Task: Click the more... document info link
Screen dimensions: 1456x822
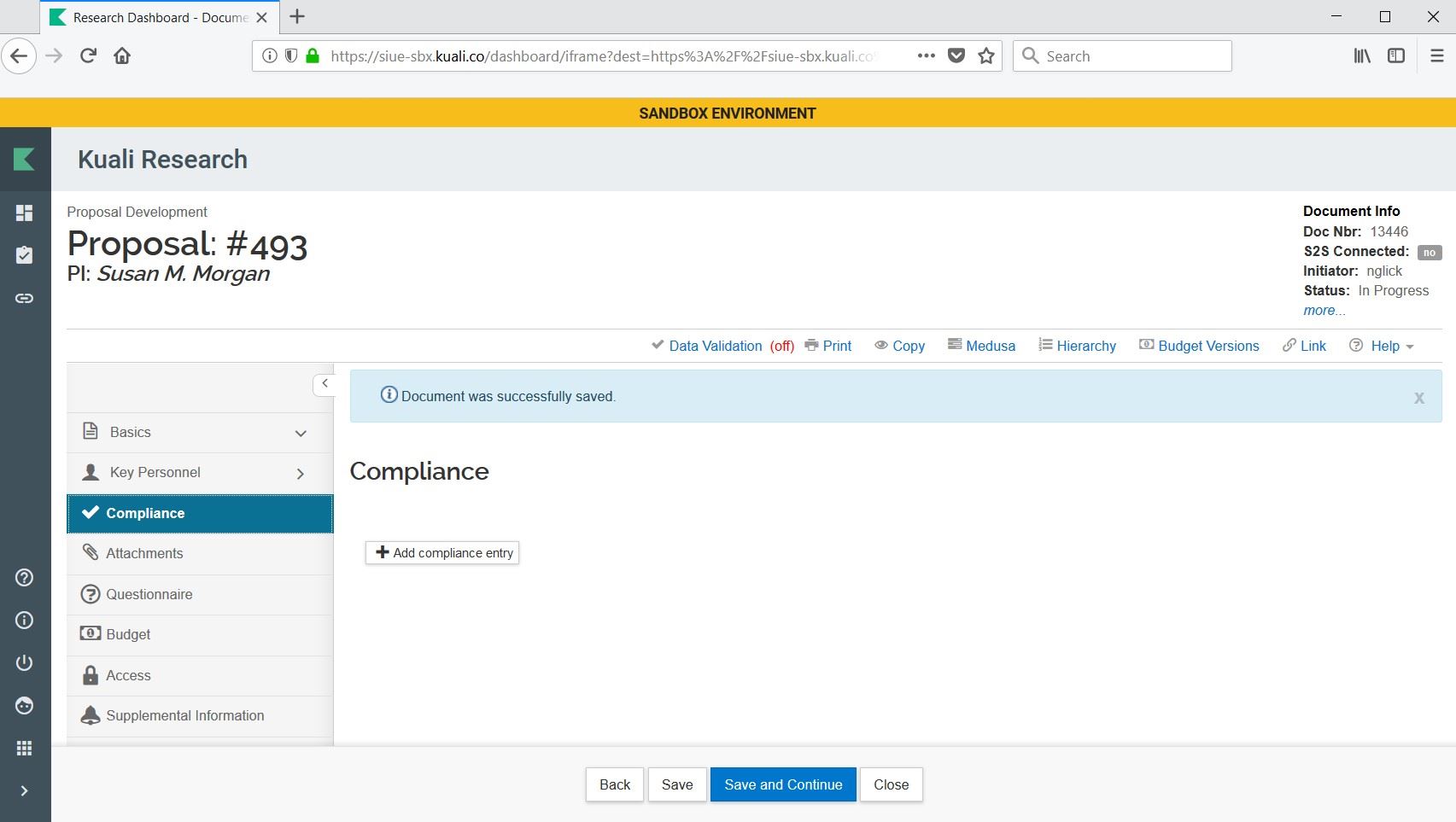Action: pos(1324,311)
